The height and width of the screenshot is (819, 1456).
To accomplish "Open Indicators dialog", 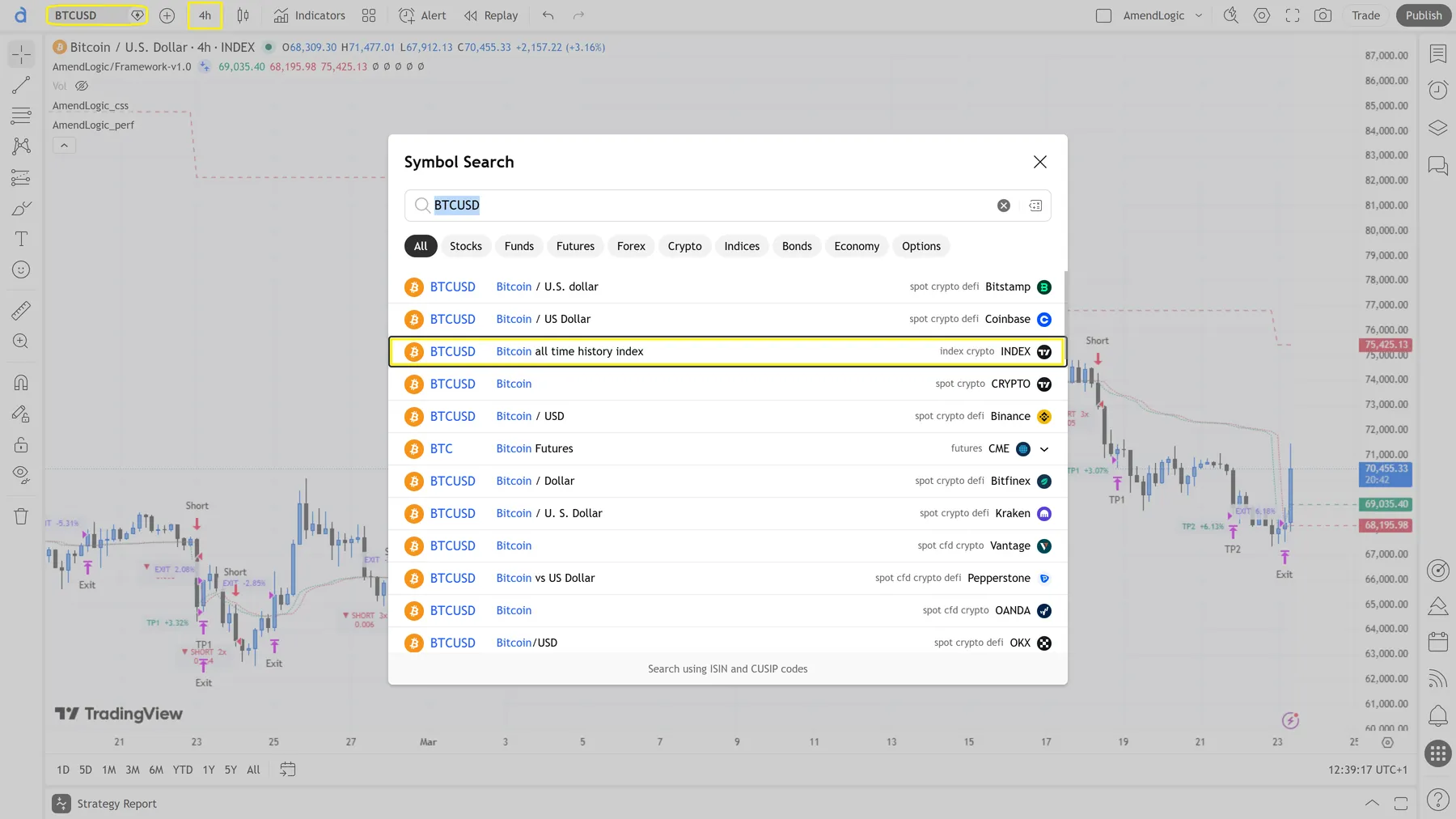I will [x=310, y=15].
